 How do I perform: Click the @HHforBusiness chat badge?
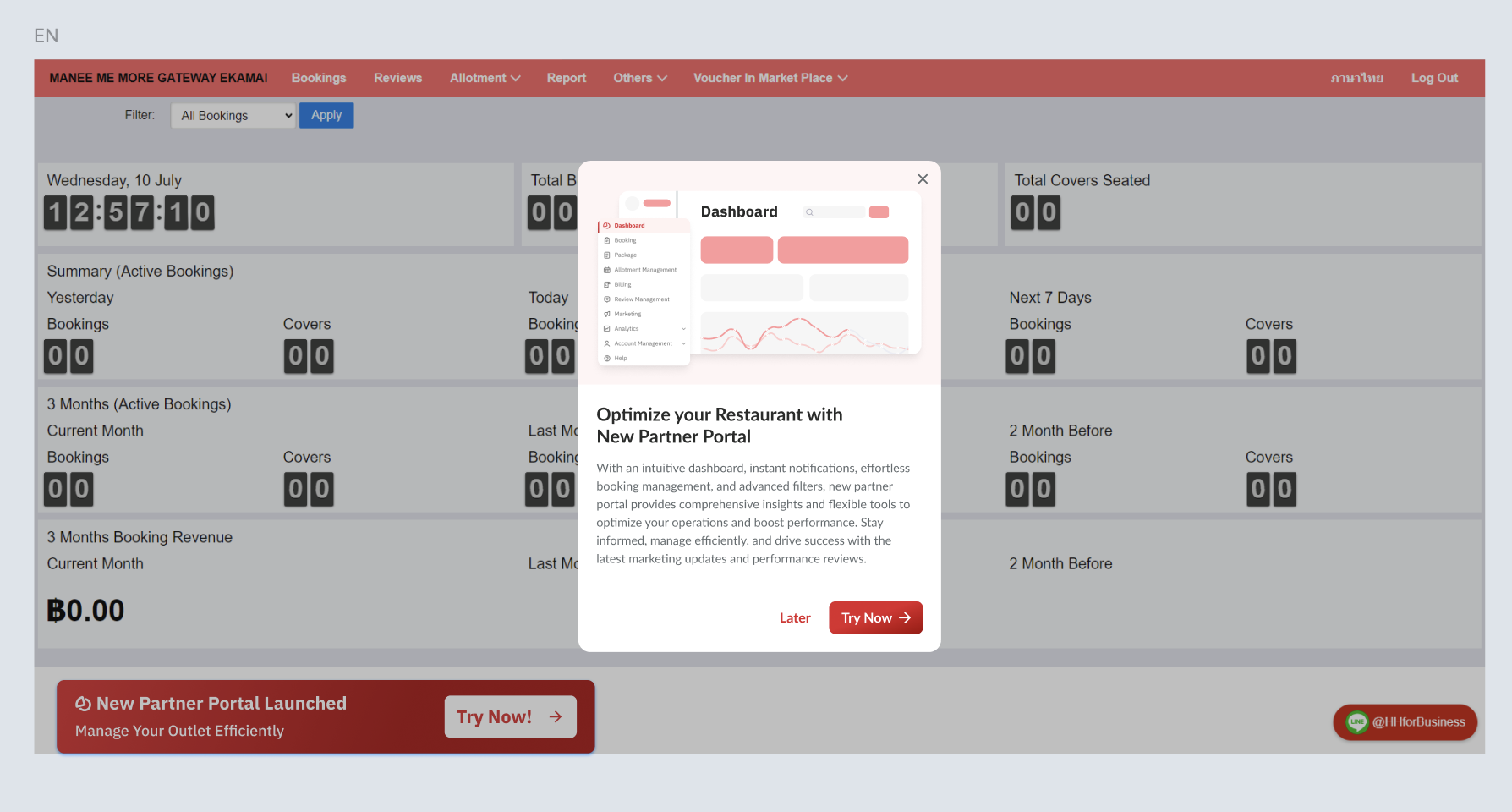click(x=1417, y=722)
